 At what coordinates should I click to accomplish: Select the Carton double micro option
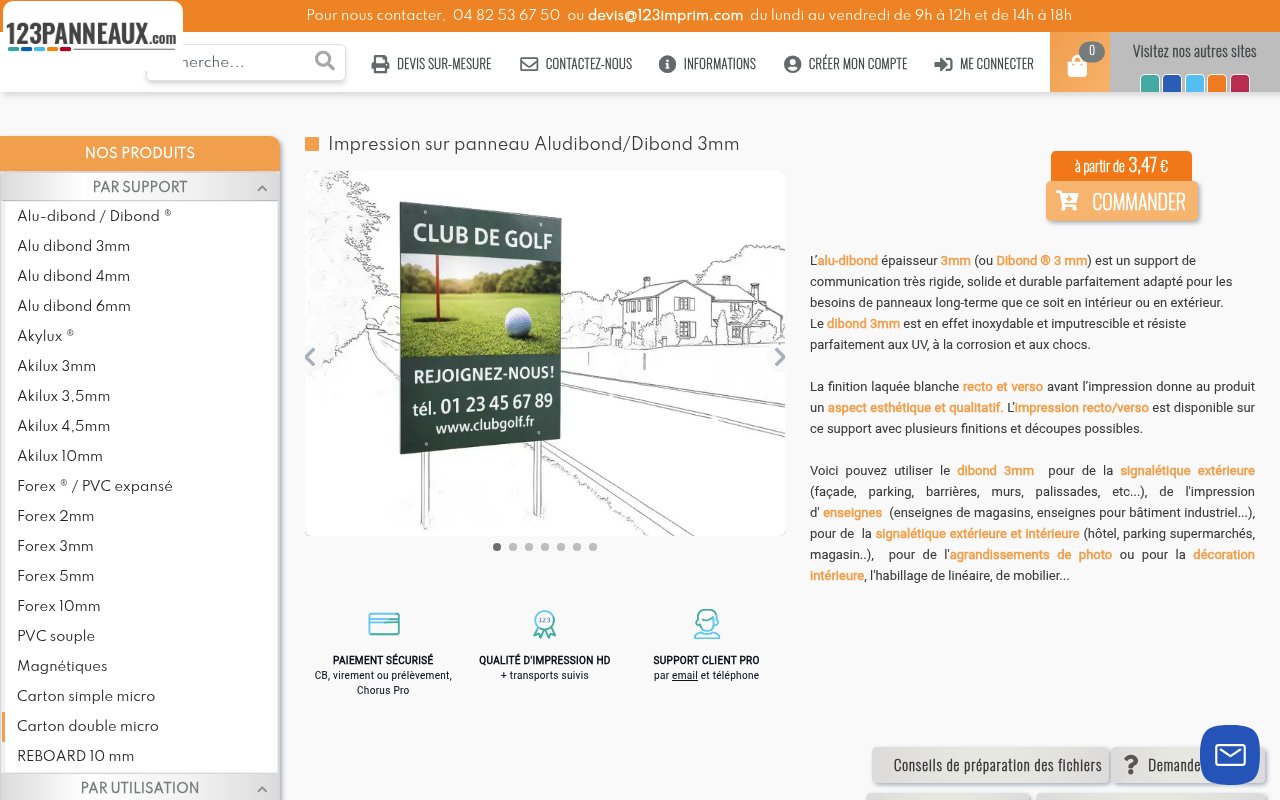tap(87, 726)
